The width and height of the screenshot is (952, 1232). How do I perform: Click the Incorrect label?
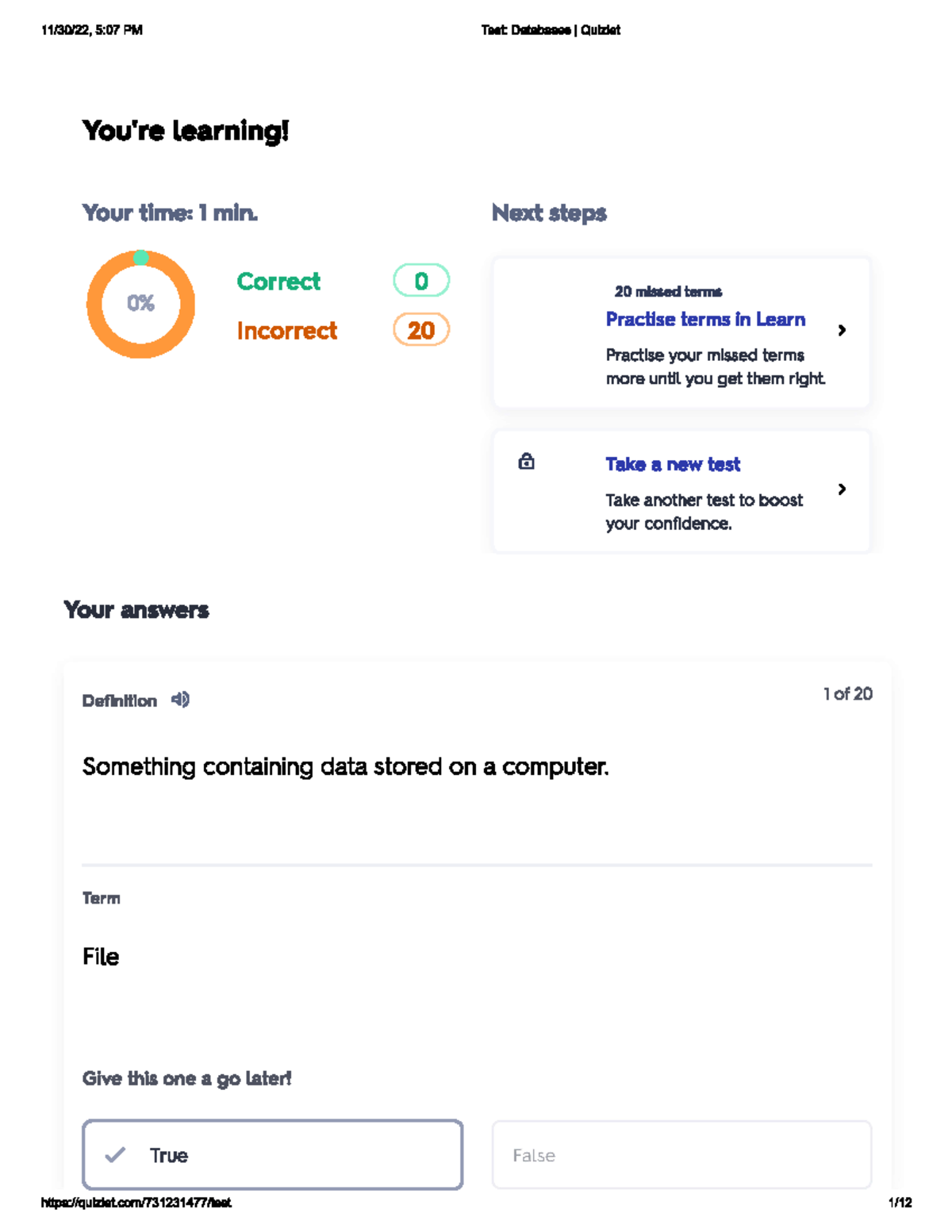(287, 331)
